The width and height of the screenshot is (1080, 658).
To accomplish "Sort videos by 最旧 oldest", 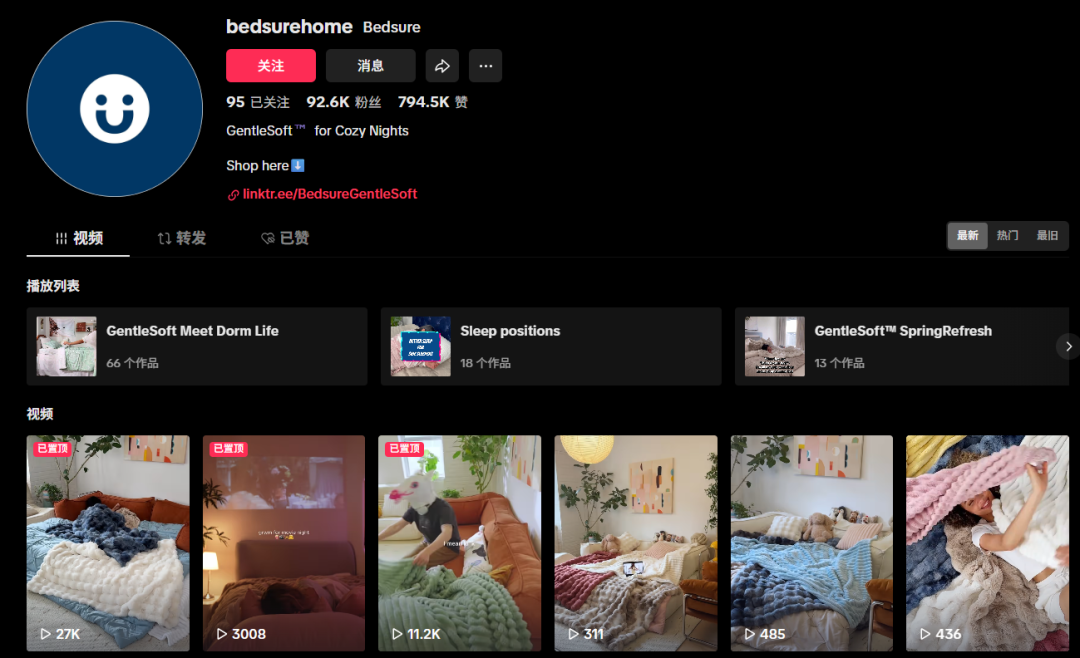I will pyautogui.click(x=1047, y=236).
